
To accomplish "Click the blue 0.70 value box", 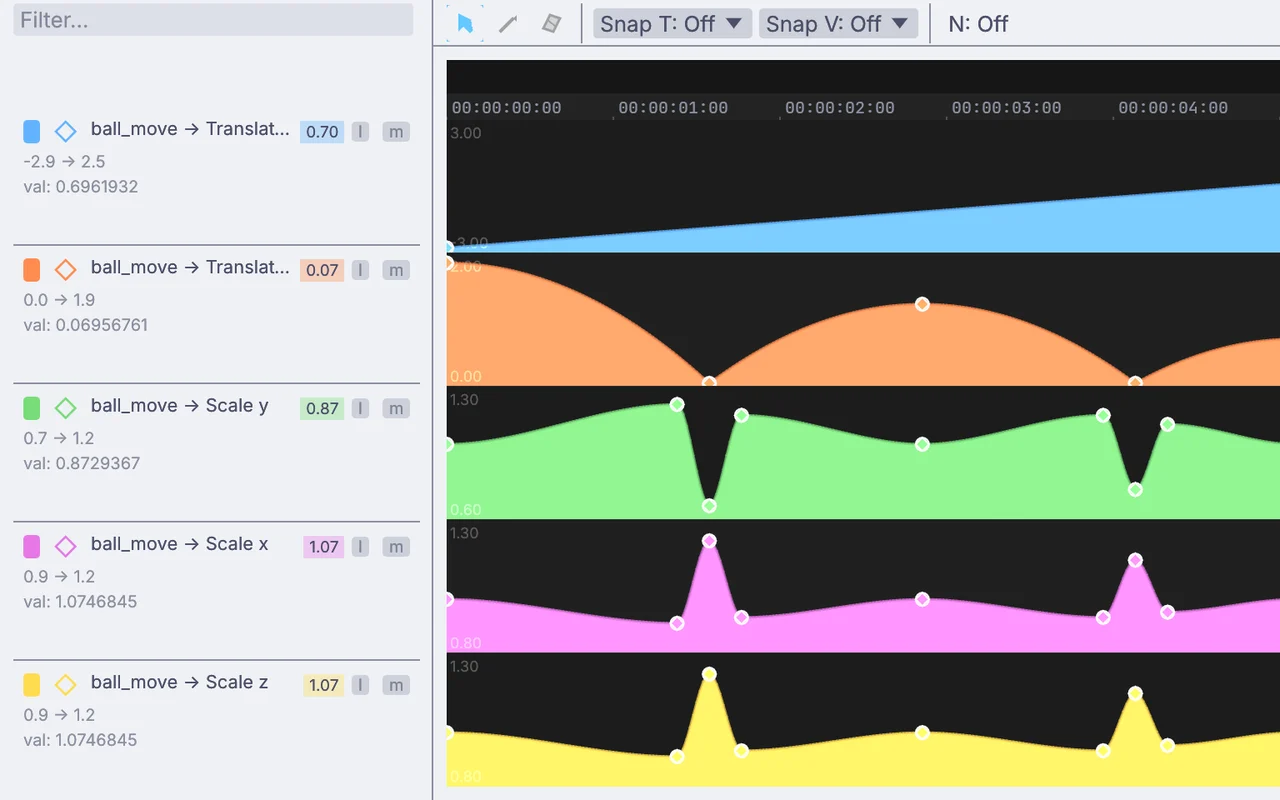I will point(322,132).
